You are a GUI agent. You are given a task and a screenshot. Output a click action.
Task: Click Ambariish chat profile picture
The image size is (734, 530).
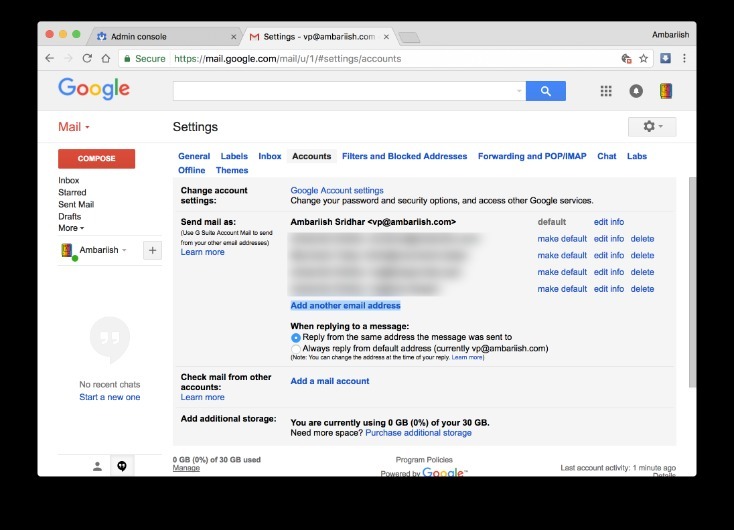pyautogui.click(x=67, y=250)
